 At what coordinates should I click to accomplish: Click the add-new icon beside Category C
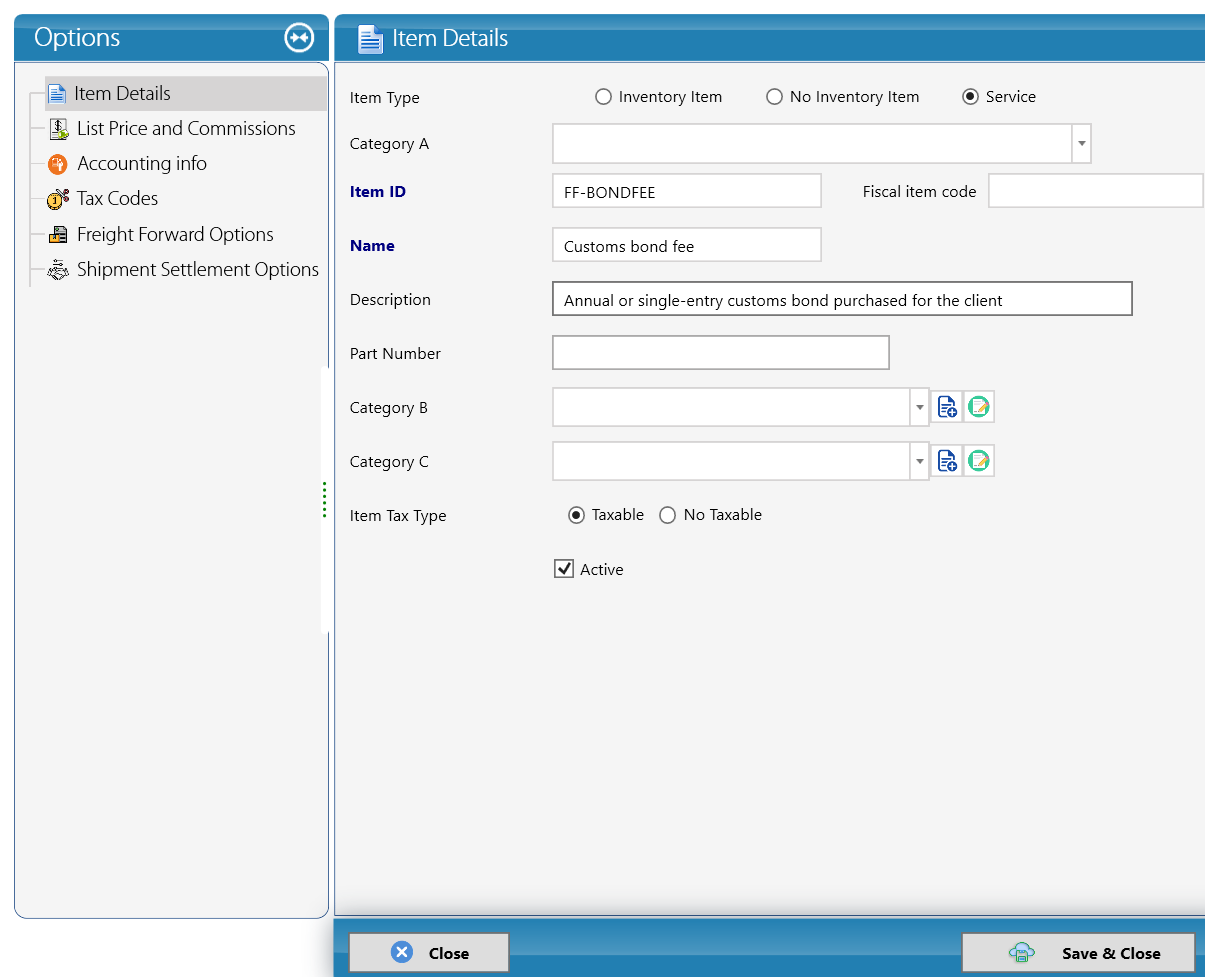(x=947, y=461)
